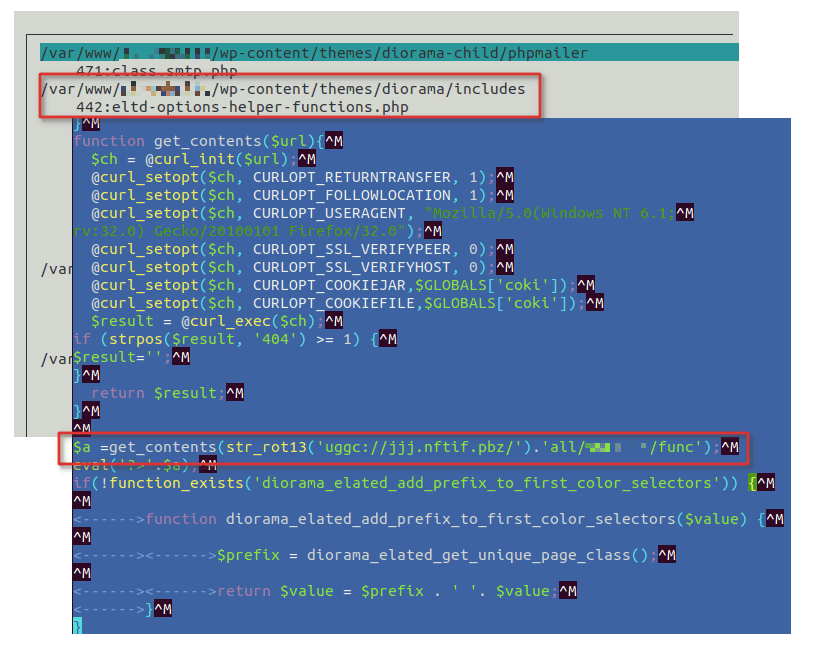
Task: Click the str_rot13 get_contents call line
Action: (406, 447)
